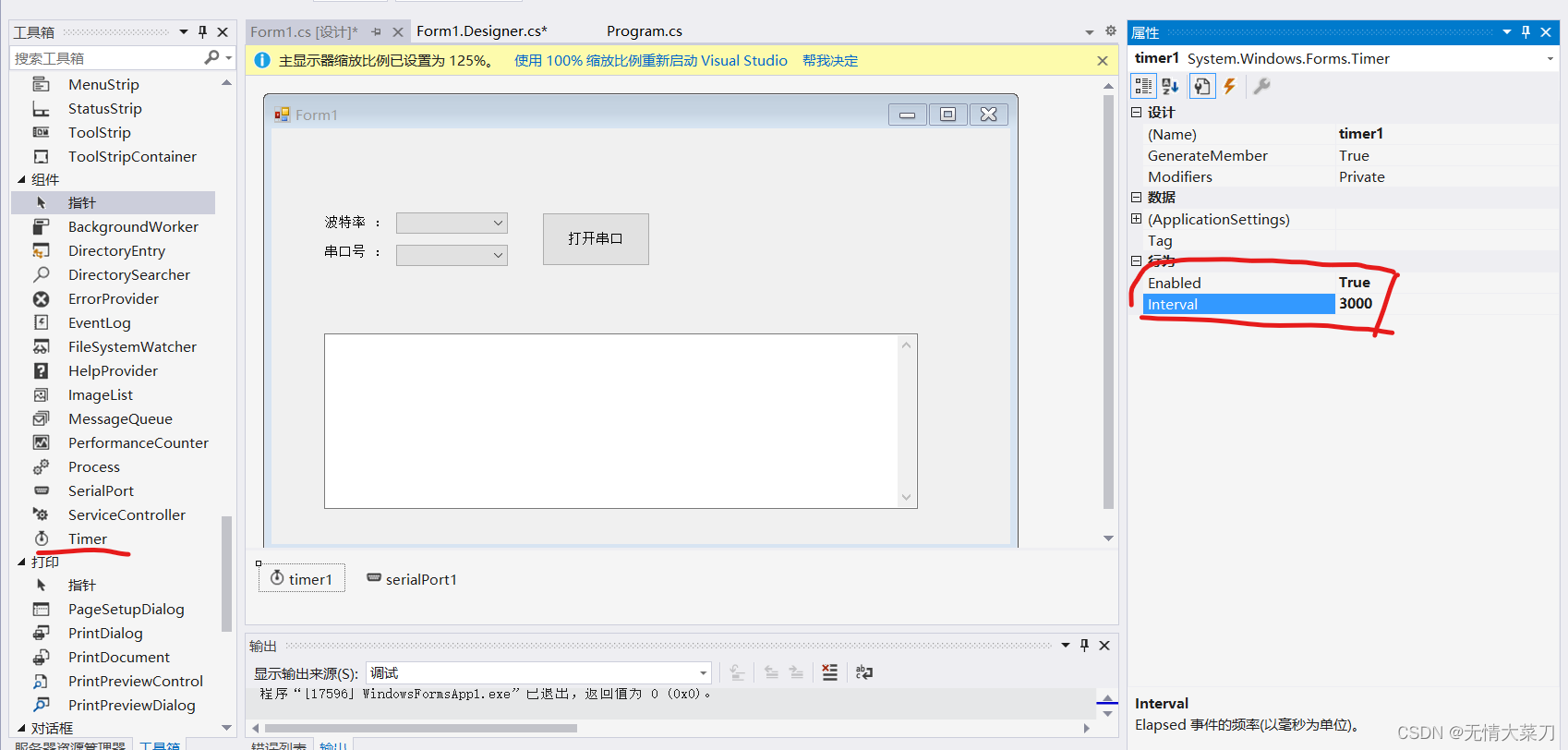The height and width of the screenshot is (750, 1568).
Task: Pin the Toolbox panel
Action: pyautogui.click(x=203, y=32)
